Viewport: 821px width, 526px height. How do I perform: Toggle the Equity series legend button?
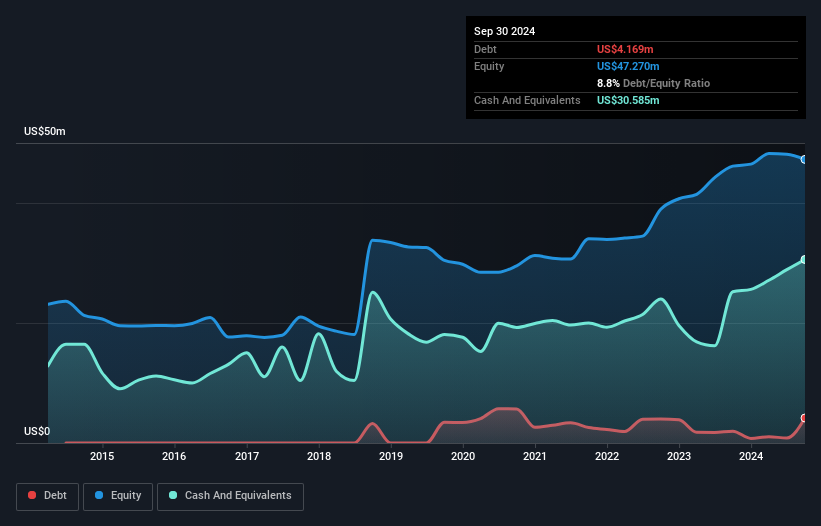(118, 496)
